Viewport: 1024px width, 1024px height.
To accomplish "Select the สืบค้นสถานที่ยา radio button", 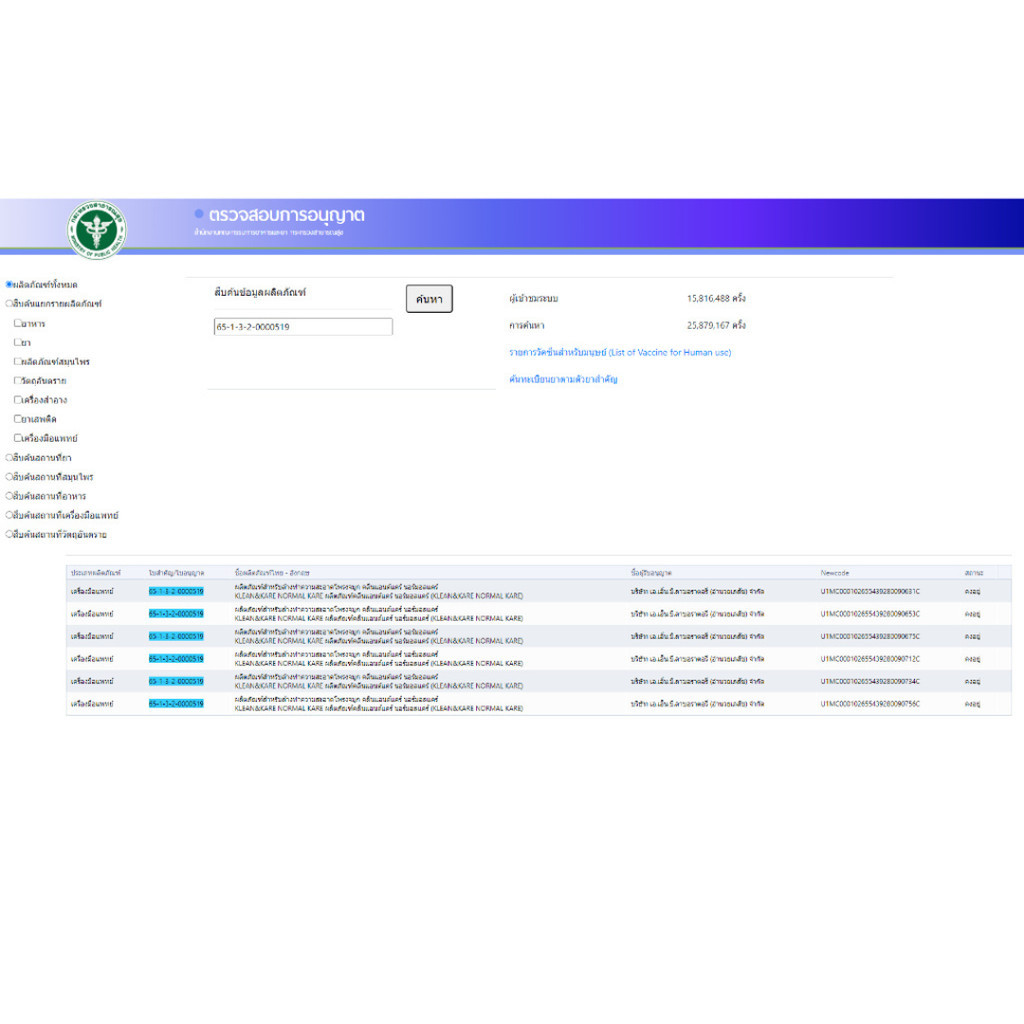I will tap(9, 457).
